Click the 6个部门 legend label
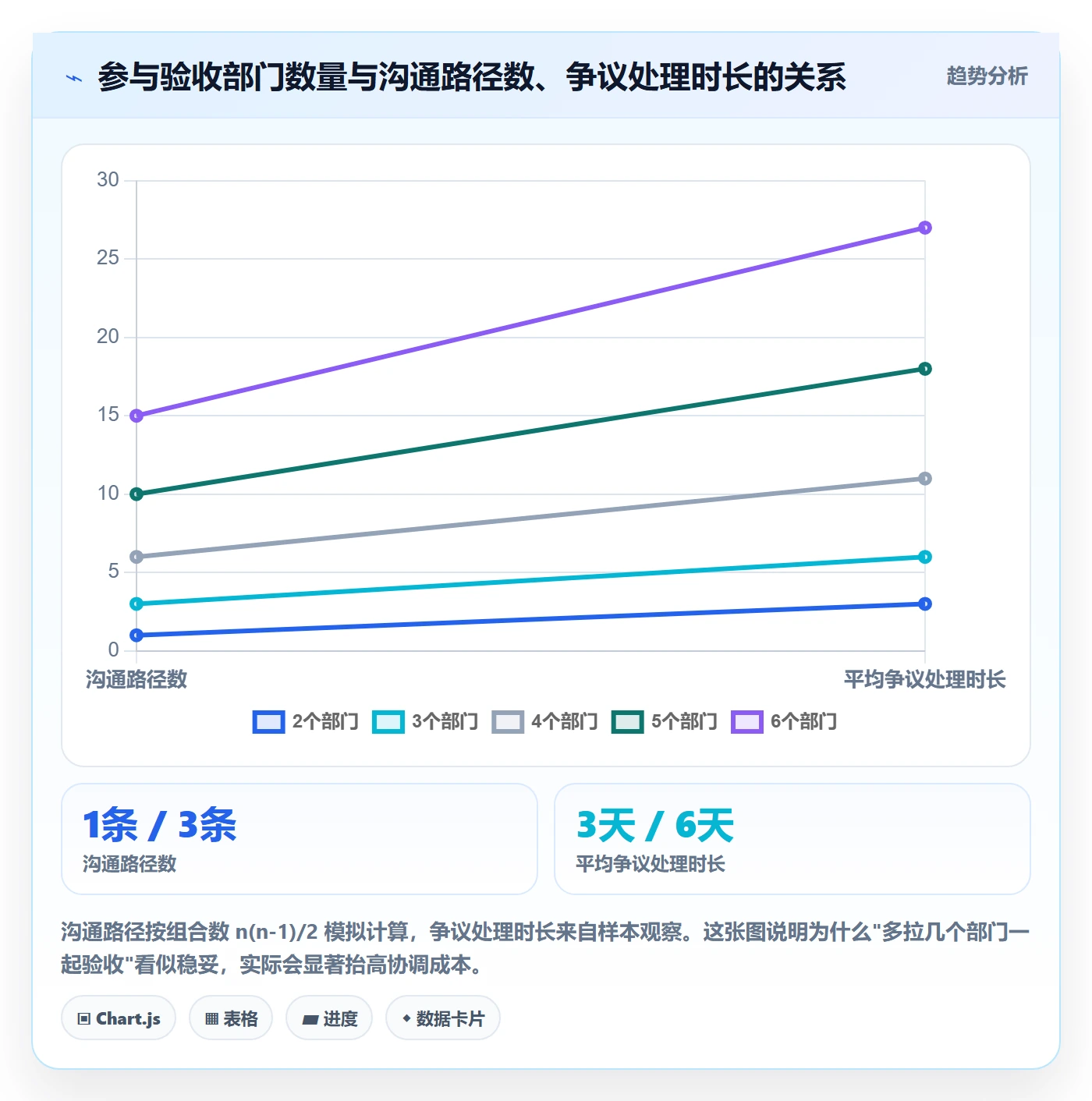This screenshot has width=1092, height=1101. (x=804, y=722)
